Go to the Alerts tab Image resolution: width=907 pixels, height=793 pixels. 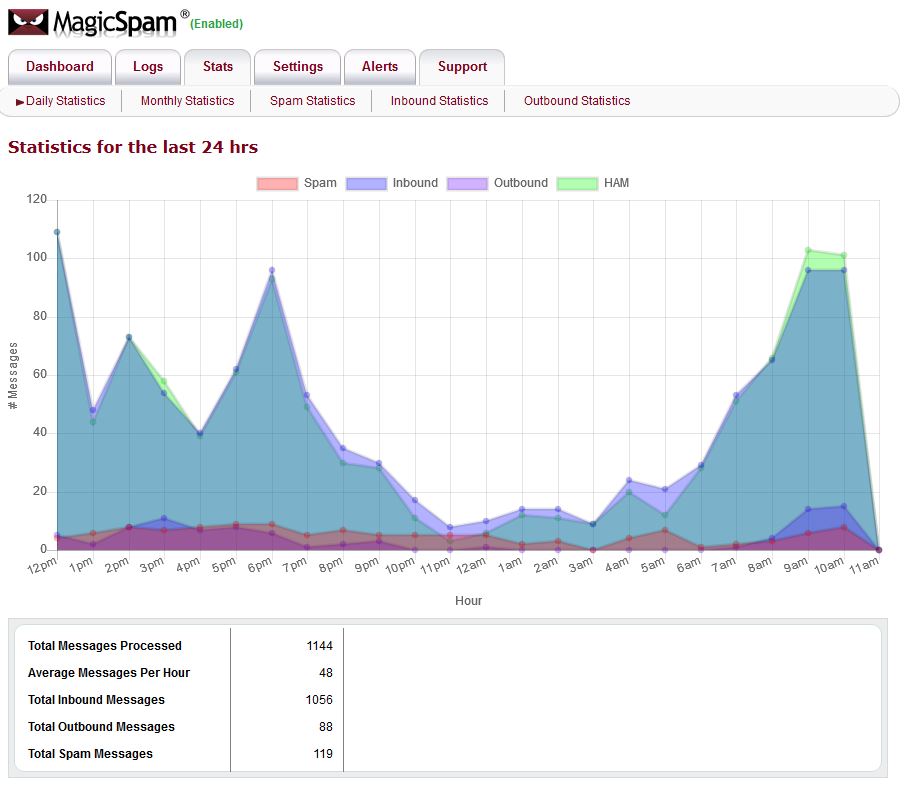[380, 67]
